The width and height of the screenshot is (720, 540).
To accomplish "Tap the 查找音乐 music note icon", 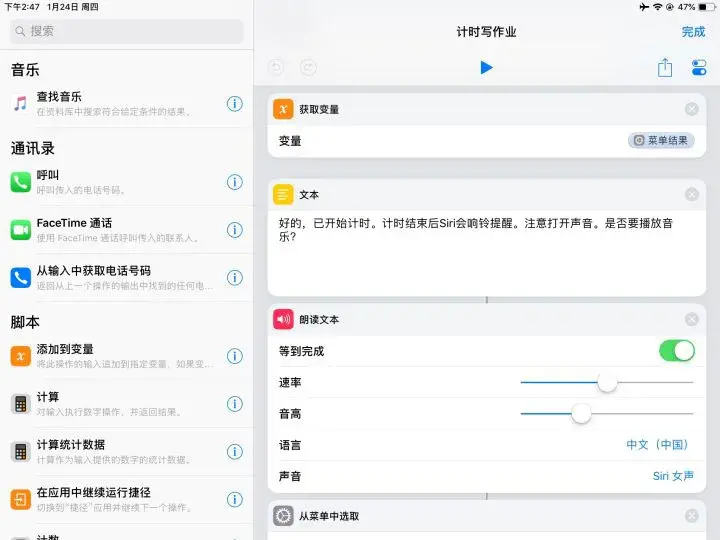I will coord(20,104).
